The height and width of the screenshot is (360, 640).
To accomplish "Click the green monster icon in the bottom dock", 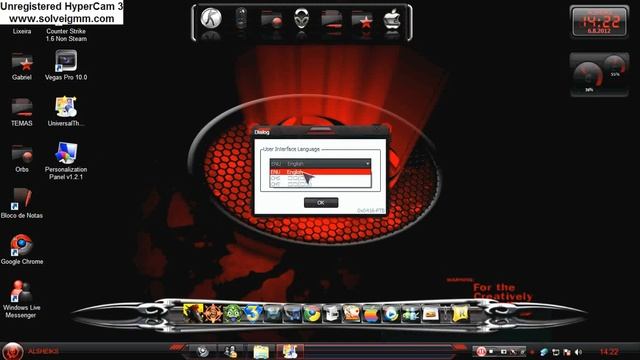I will [x=233, y=314].
